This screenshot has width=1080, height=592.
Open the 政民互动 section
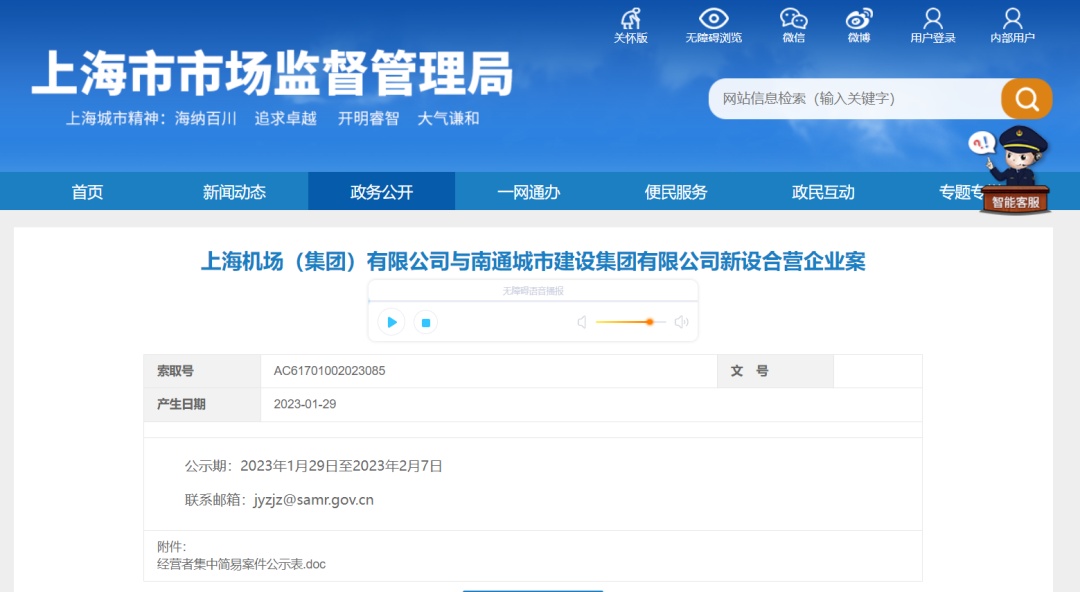tap(822, 192)
